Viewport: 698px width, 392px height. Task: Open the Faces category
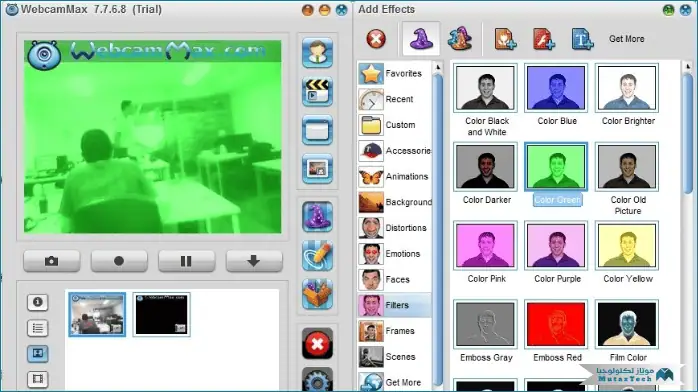(x=394, y=279)
